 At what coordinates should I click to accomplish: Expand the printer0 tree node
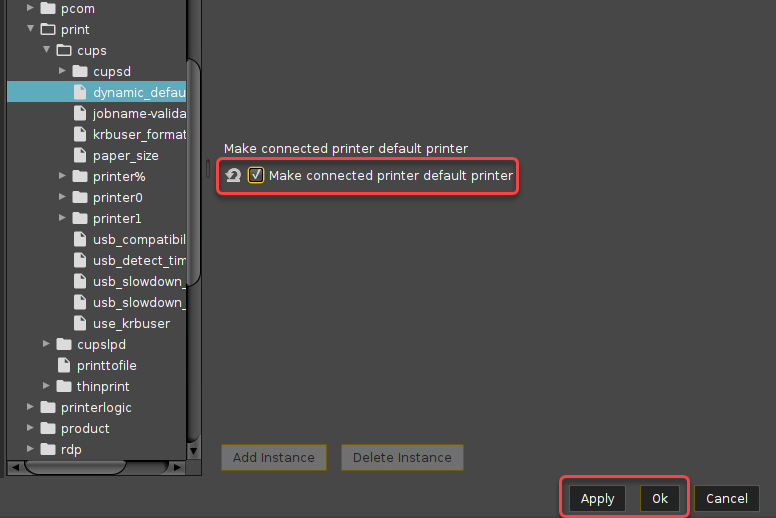click(63, 197)
